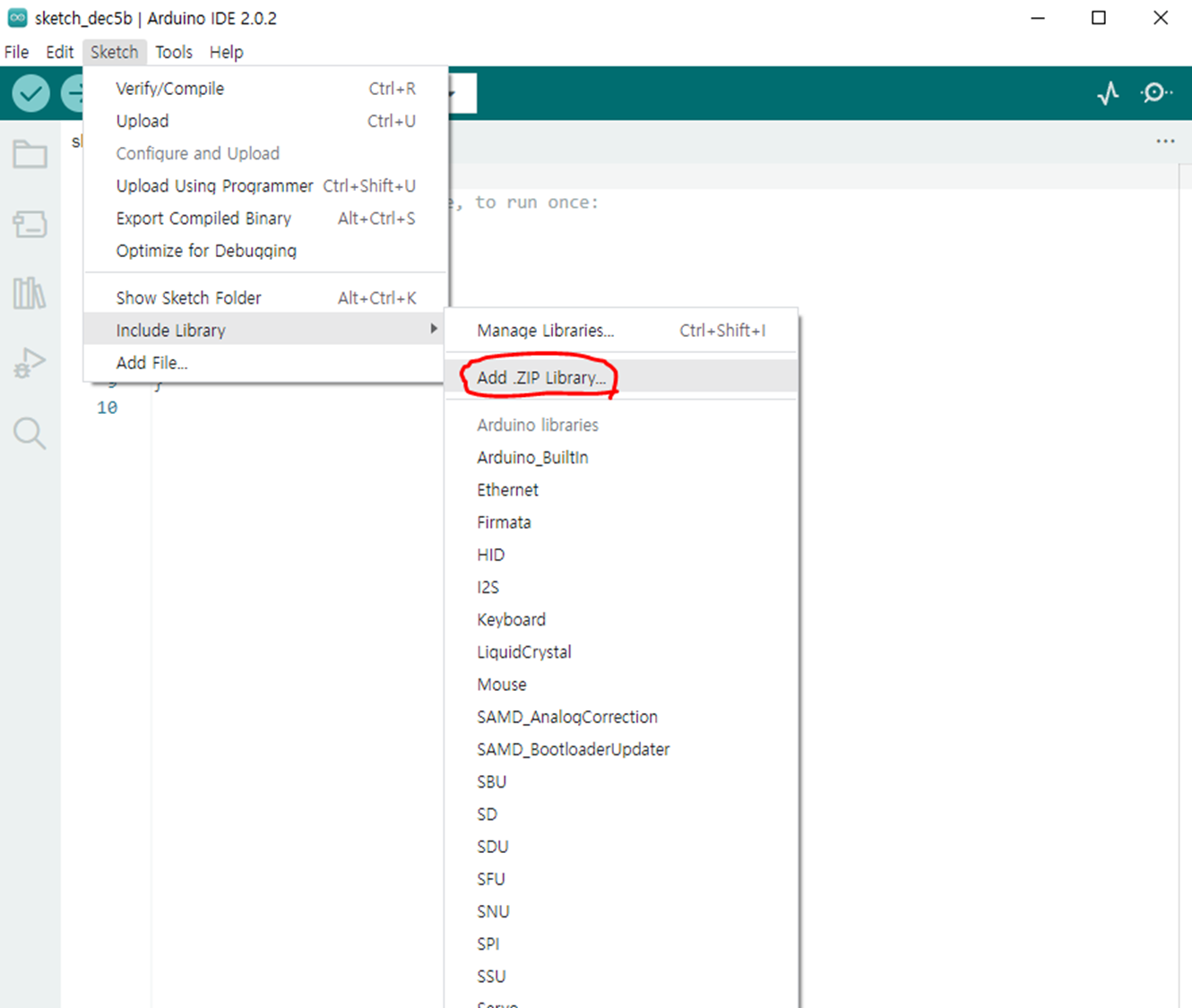Open the Serial Plotter icon
Viewport: 1192px width, 1008px height.
(1108, 93)
